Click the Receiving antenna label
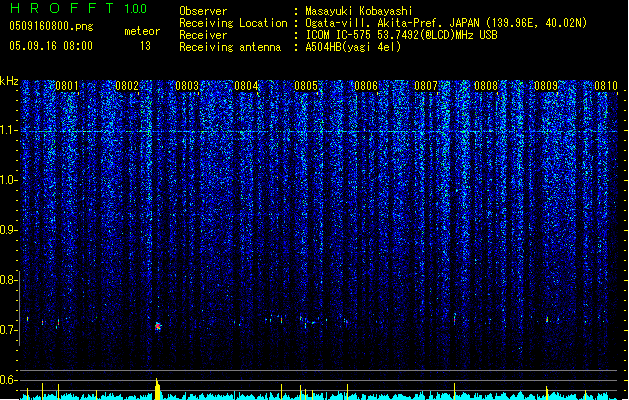The height and width of the screenshot is (400, 629). [230, 47]
